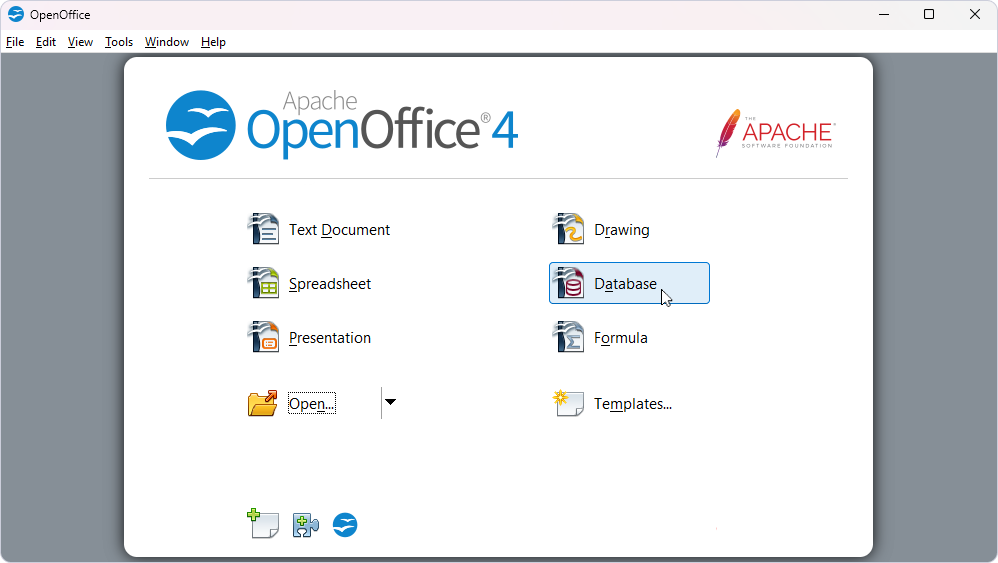The height and width of the screenshot is (563, 998).
Task: Click the Templates... button label
Action: tap(633, 404)
